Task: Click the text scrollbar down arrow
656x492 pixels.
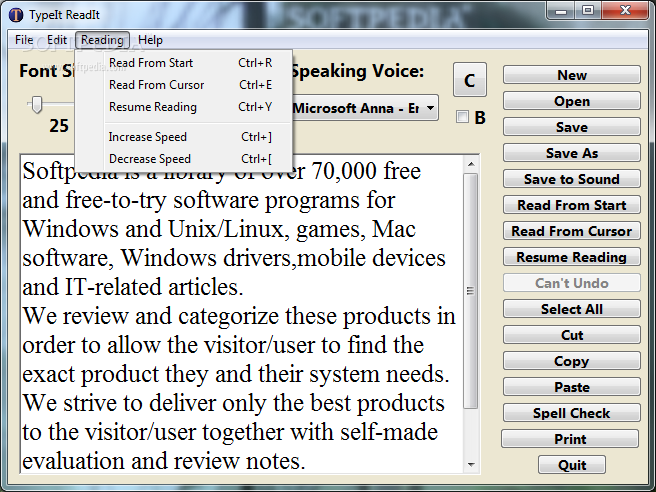Action: (x=471, y=464)
